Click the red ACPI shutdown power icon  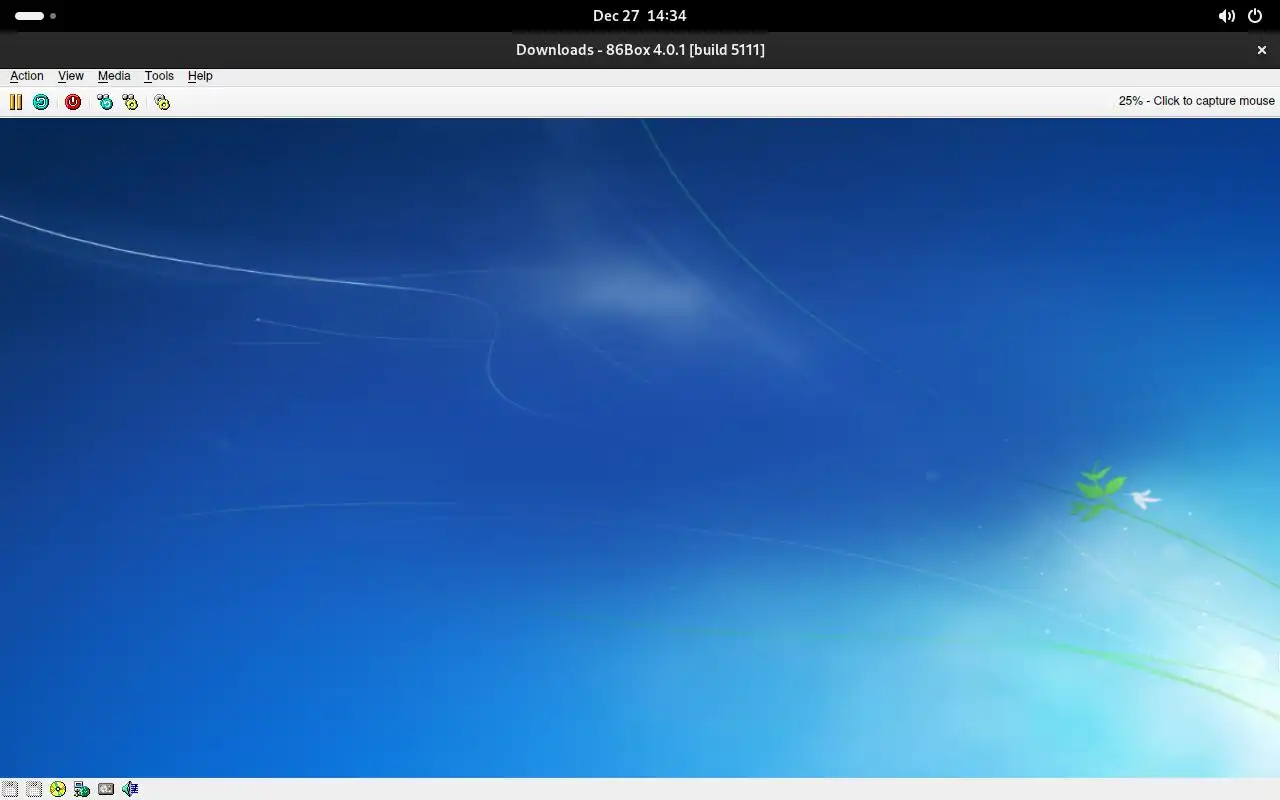73,102
